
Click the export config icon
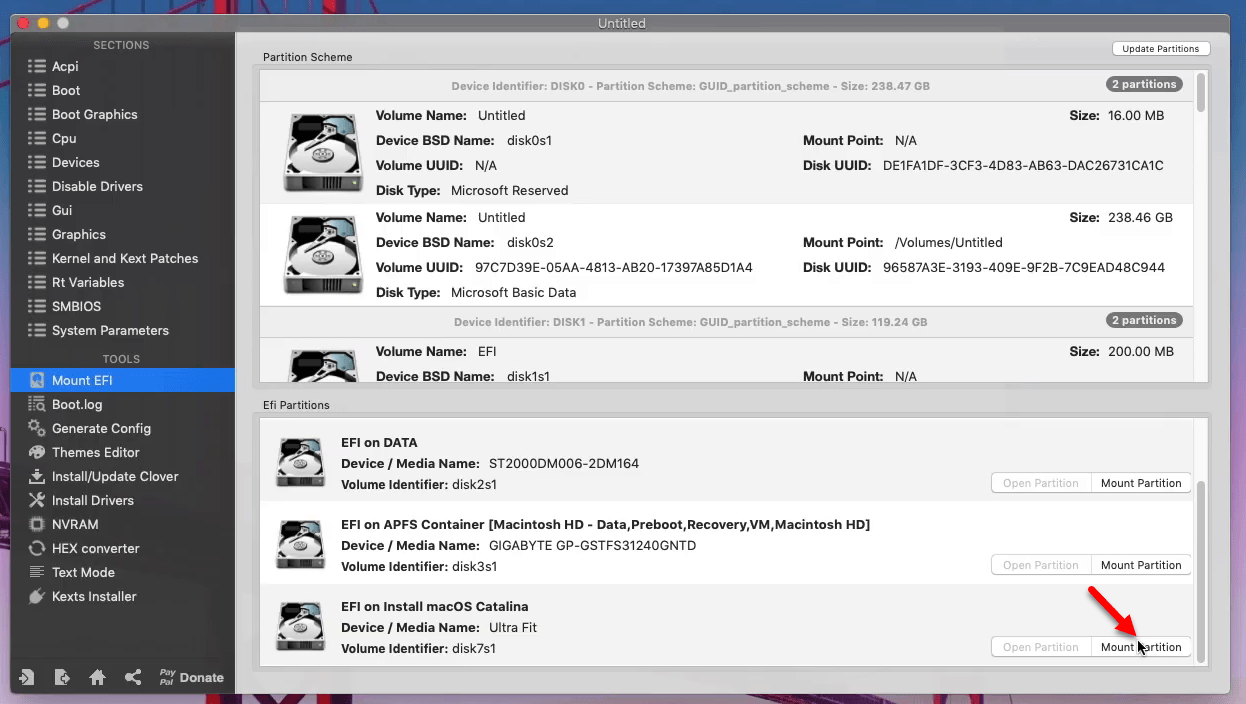coord(62,677)
